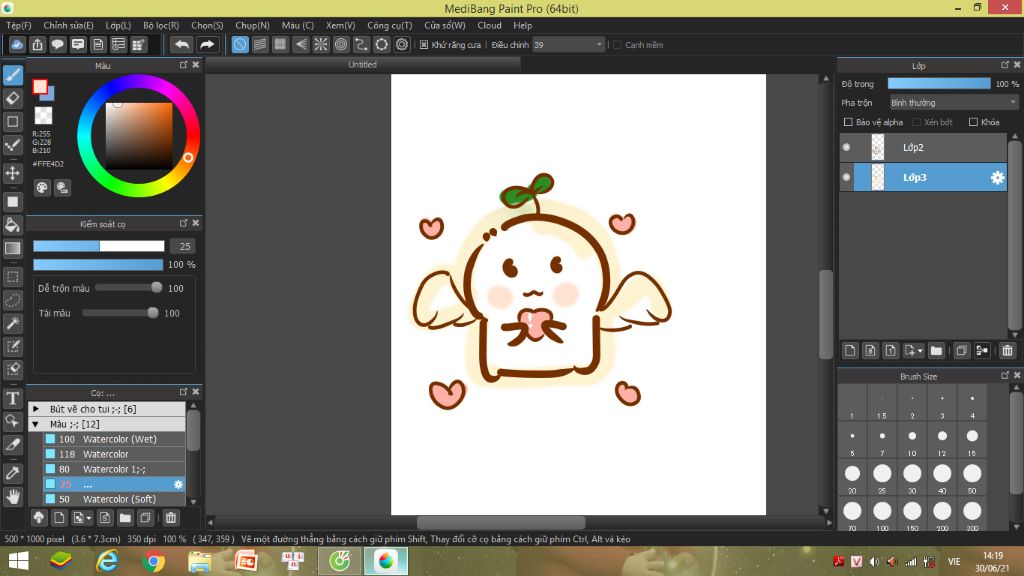Select the Watercolor (Soft) brush

pyautogui.click(x=114, y=499)
